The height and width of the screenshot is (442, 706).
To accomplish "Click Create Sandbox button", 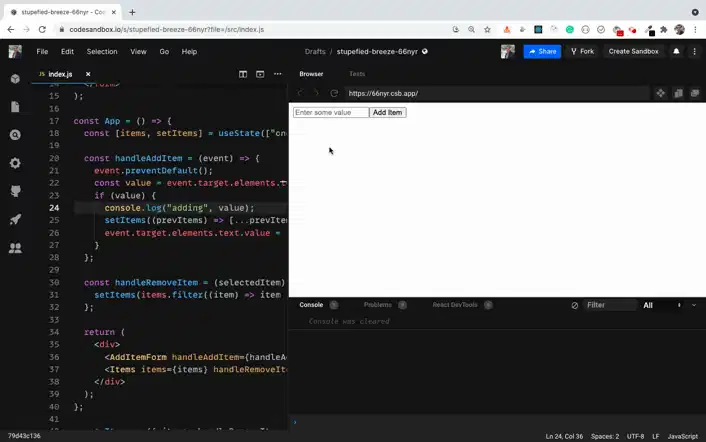I will tap(634, 51).
